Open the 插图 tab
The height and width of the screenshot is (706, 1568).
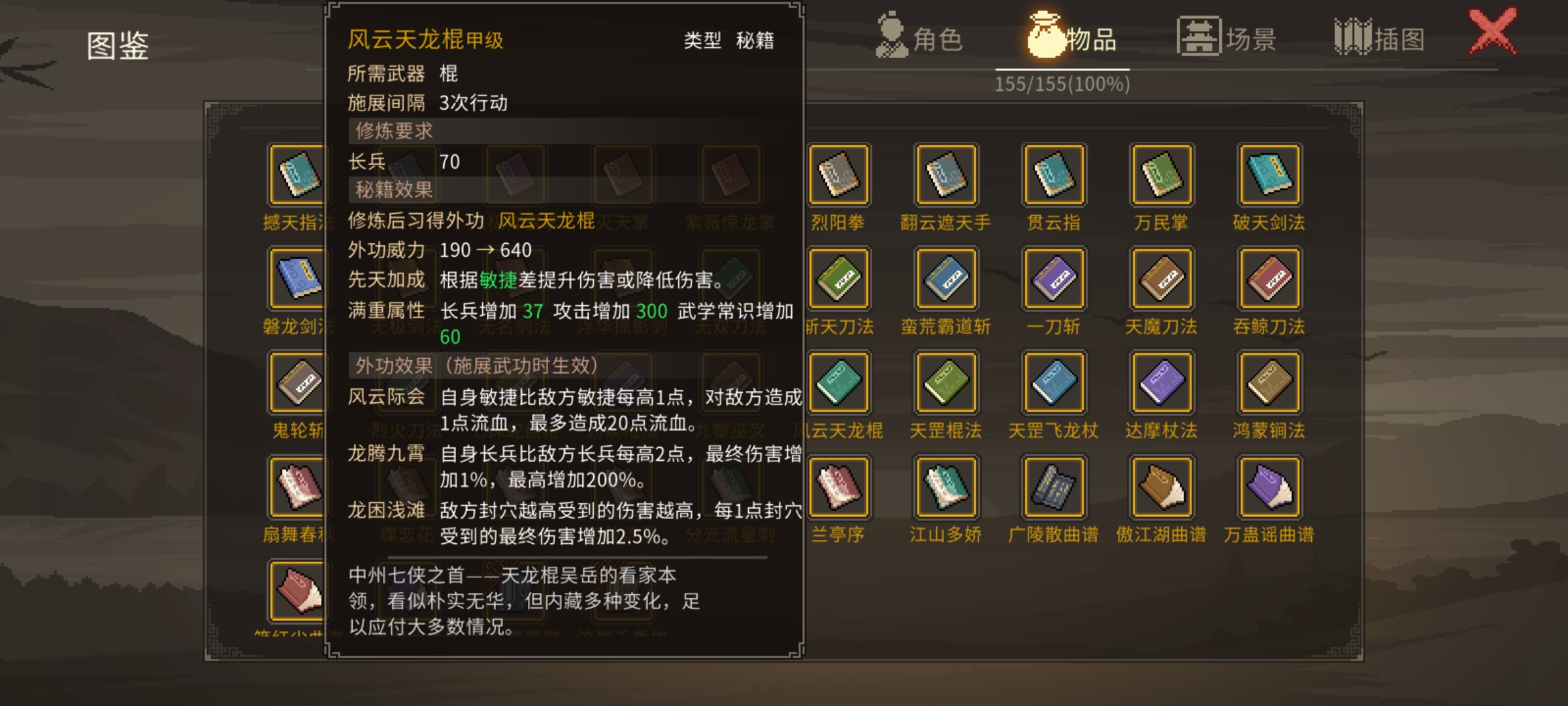[x=1380, y=38]
